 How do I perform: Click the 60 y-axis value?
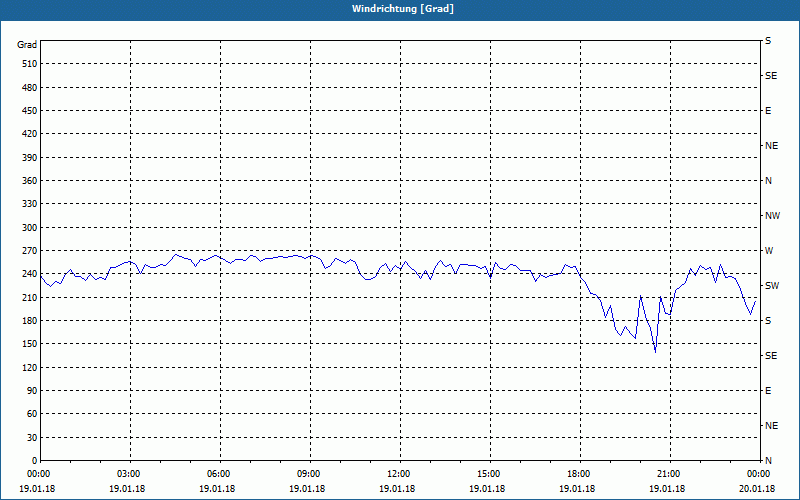(32, 414)
